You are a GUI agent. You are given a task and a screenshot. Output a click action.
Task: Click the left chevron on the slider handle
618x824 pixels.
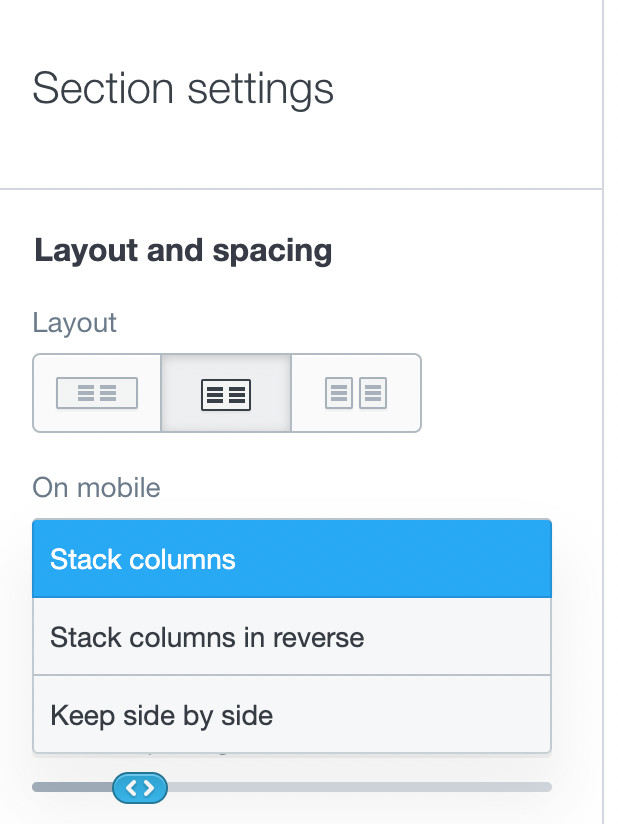pyautogui.click(x=131, y=788)
